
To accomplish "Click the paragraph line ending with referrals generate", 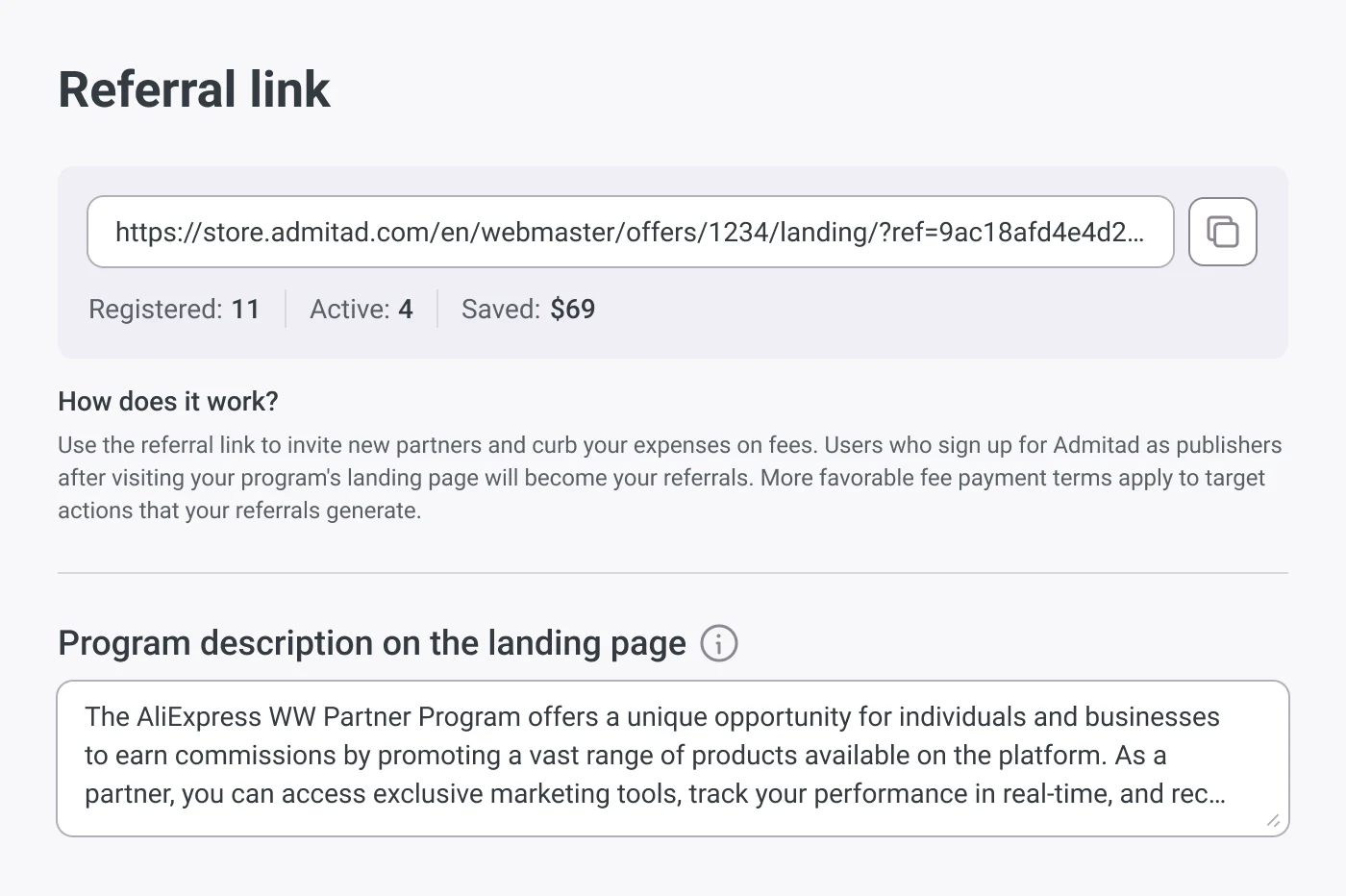I will click(x=239, y=510).
